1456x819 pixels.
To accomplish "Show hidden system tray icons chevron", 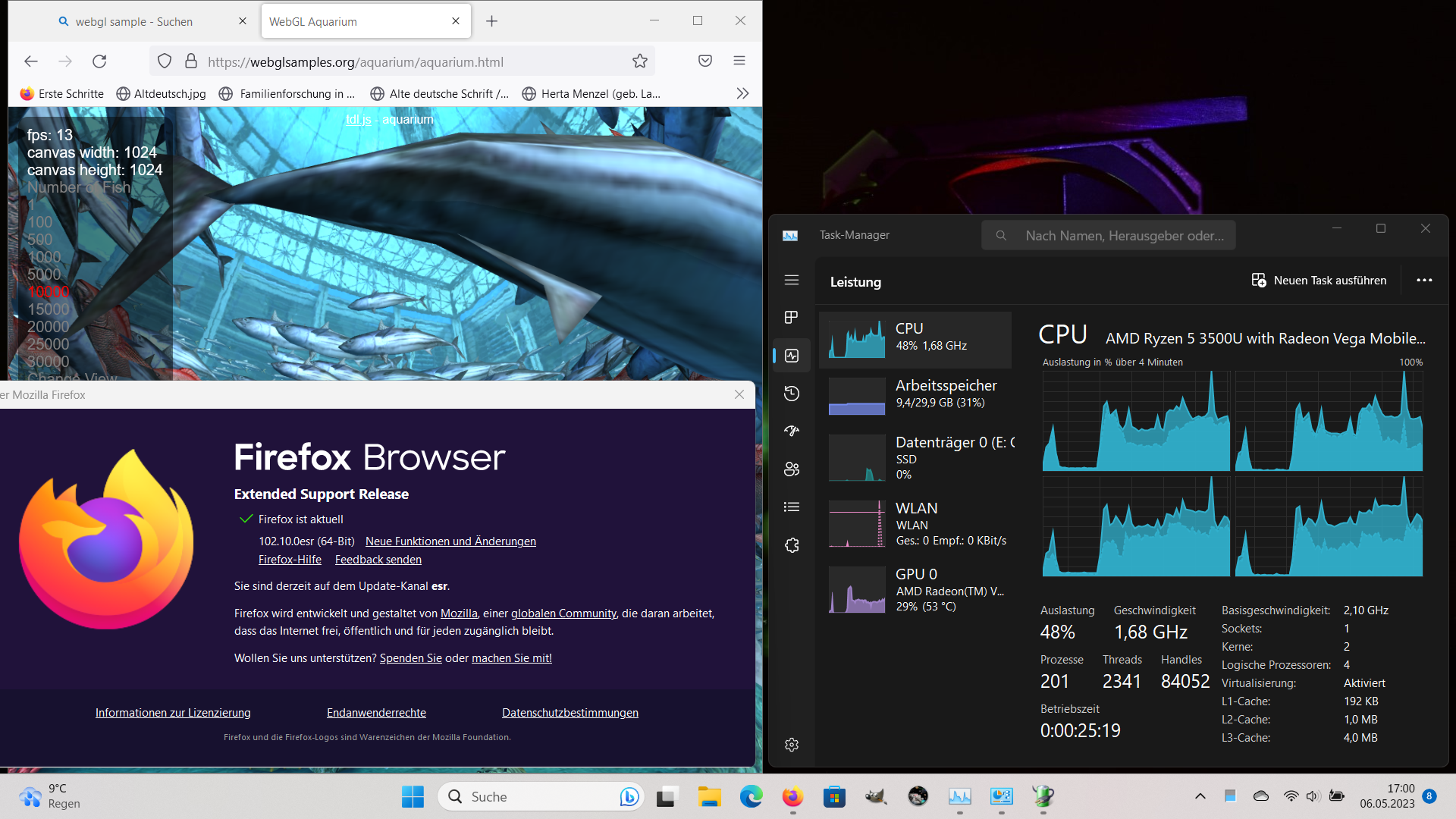I will [x=1200, y=796].
